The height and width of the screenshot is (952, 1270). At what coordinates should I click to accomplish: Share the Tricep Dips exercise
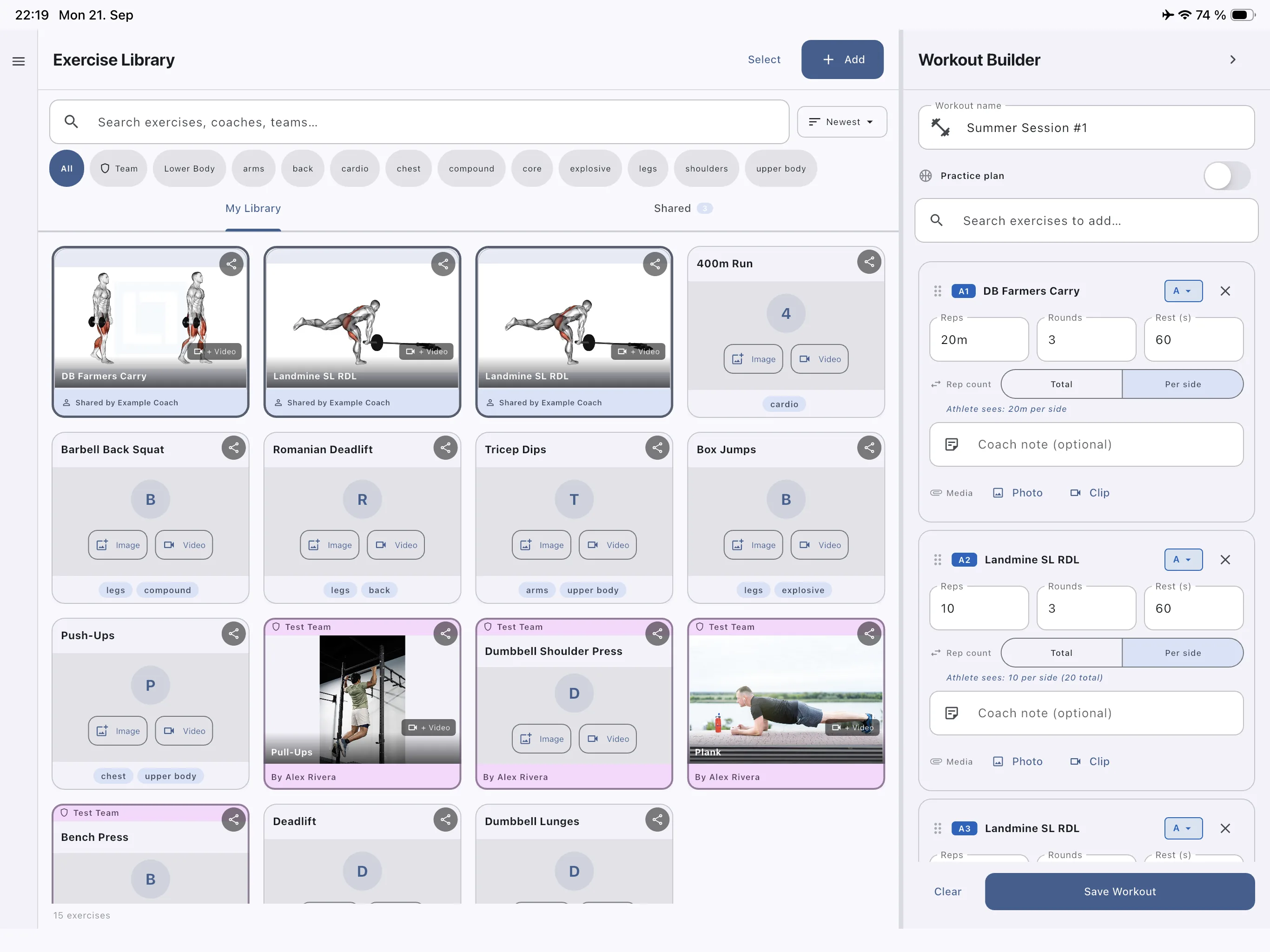coord(657,448)
